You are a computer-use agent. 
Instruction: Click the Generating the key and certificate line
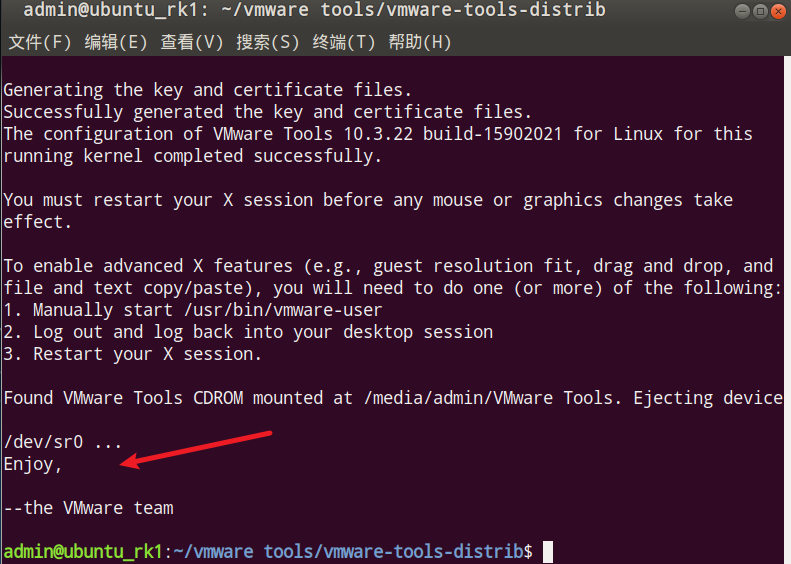point(207,90)
